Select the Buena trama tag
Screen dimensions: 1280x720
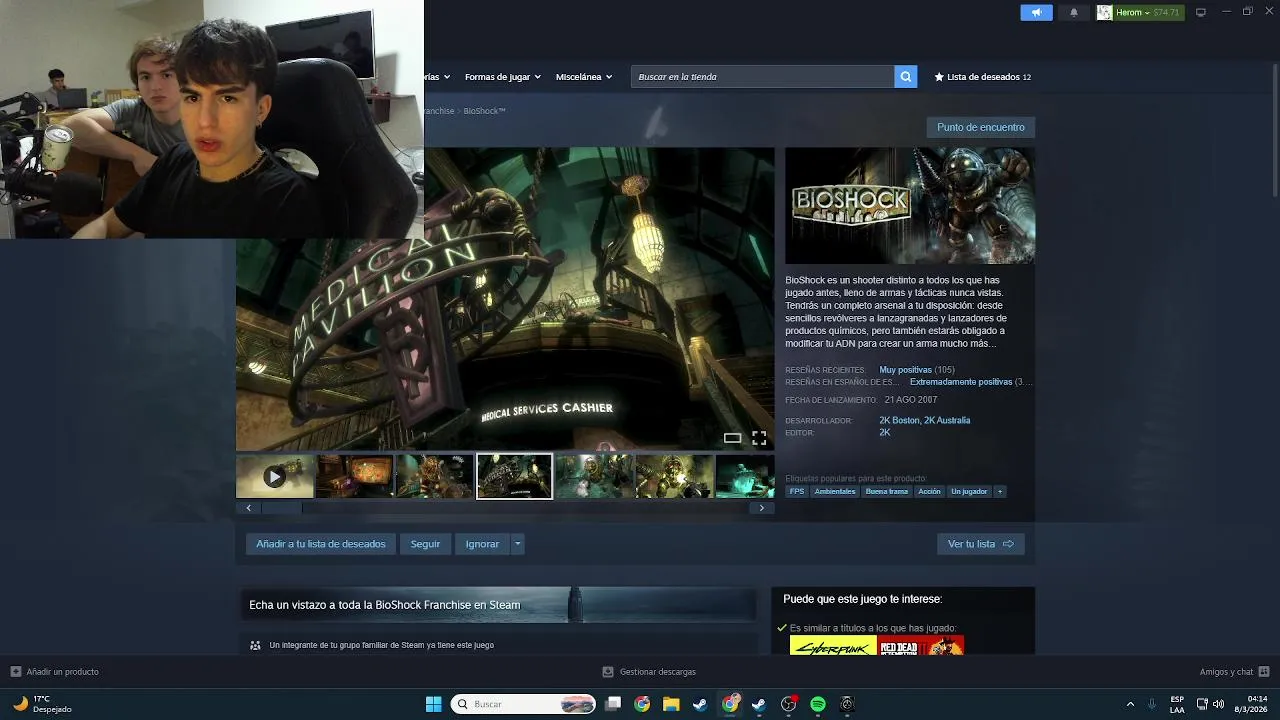(x=886, y=491)
